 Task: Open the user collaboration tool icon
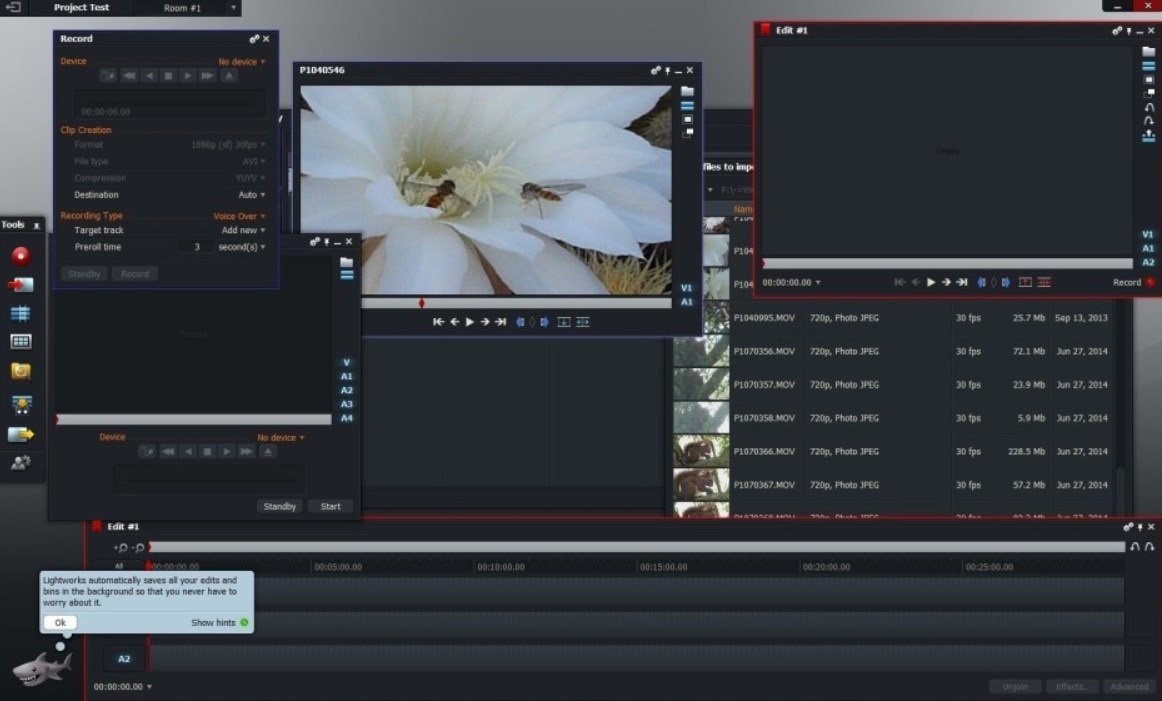coord(20,463)
